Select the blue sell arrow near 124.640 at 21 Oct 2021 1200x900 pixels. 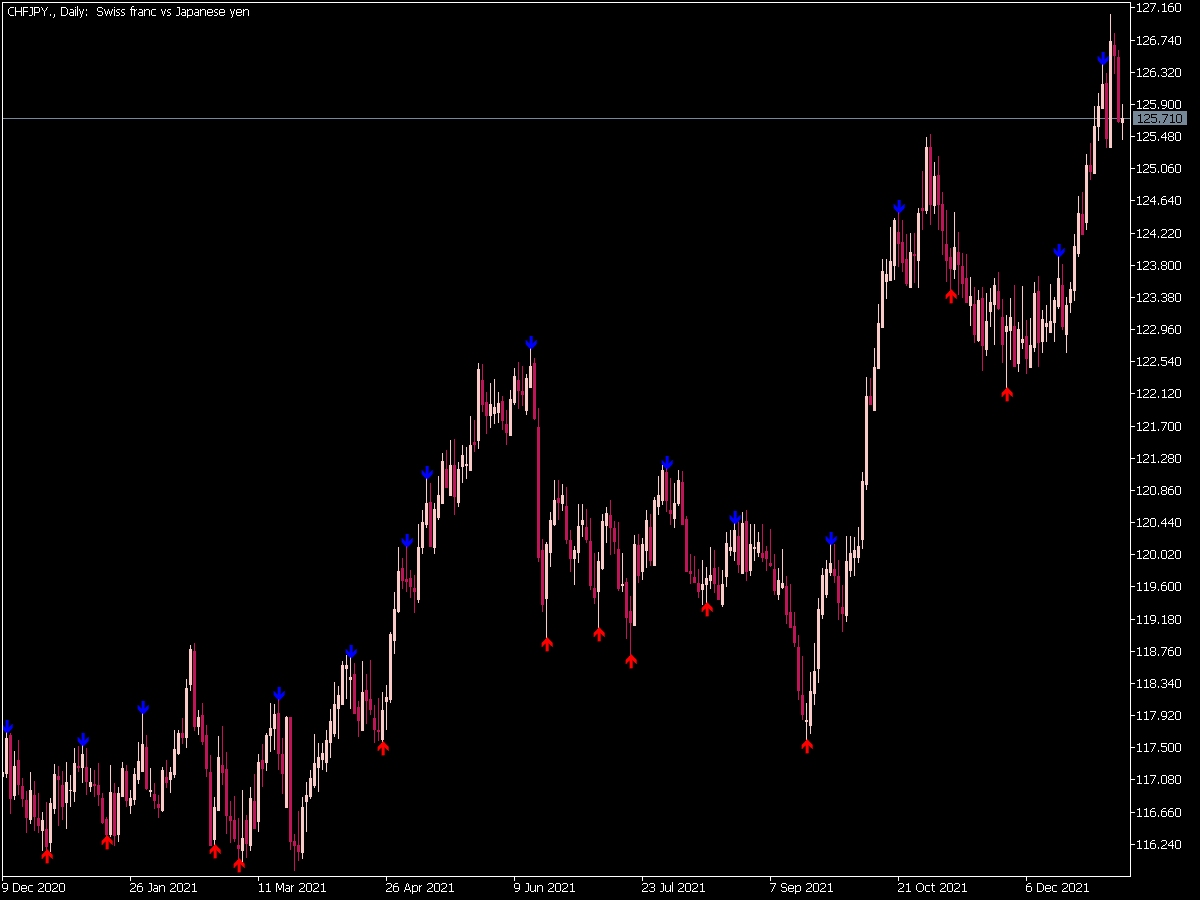tap(899, 207)
